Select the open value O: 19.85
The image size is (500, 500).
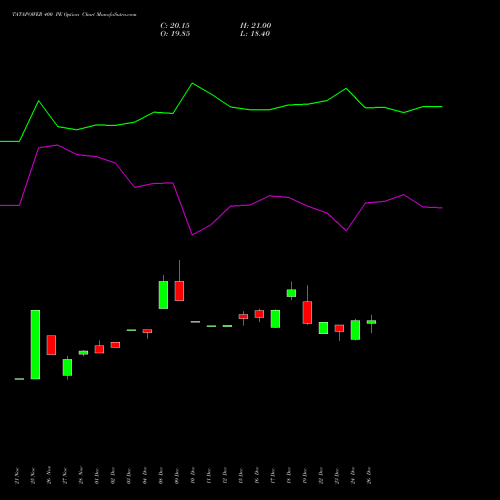[x=175, y=34]
